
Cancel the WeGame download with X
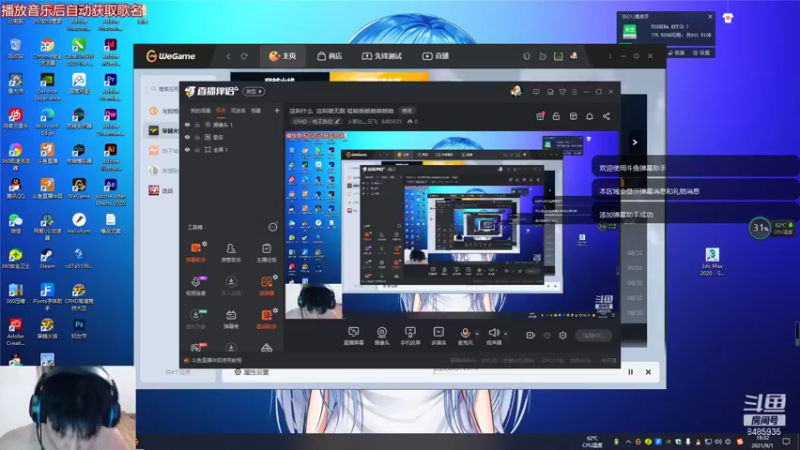pos(648,372)
